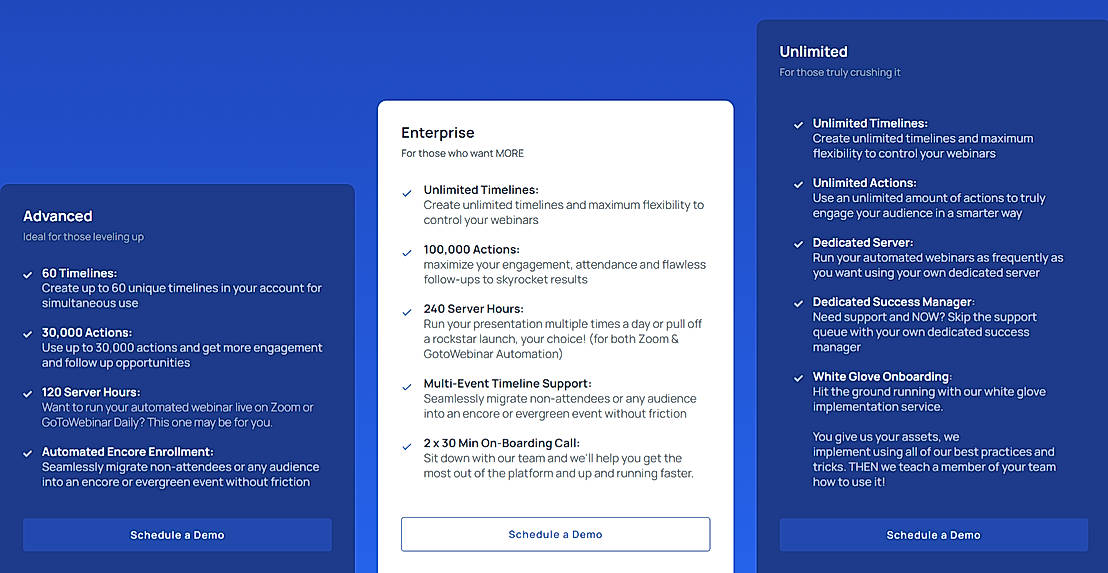Click Enterprise plan's Unlimited Timelines checkmark
The height and width of the screenshot is (573, 1108).
(407, 193)
